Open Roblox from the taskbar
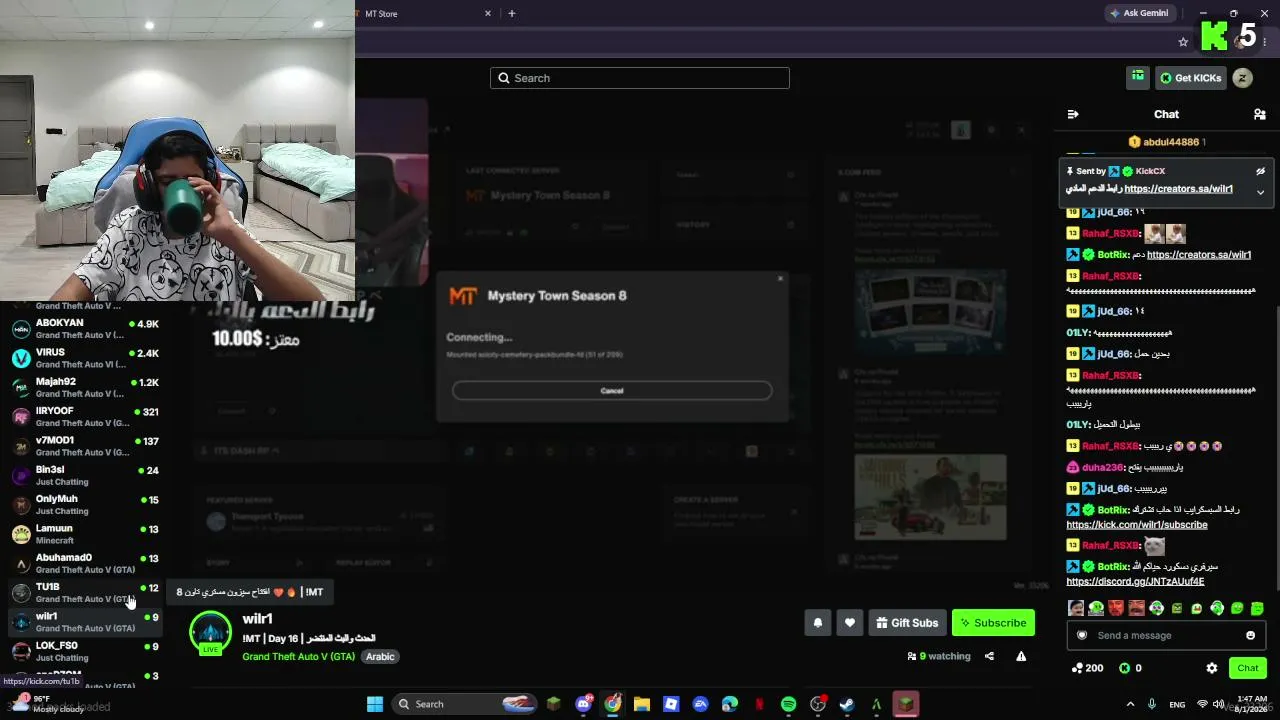The image size is (1280, 720). 671,704
